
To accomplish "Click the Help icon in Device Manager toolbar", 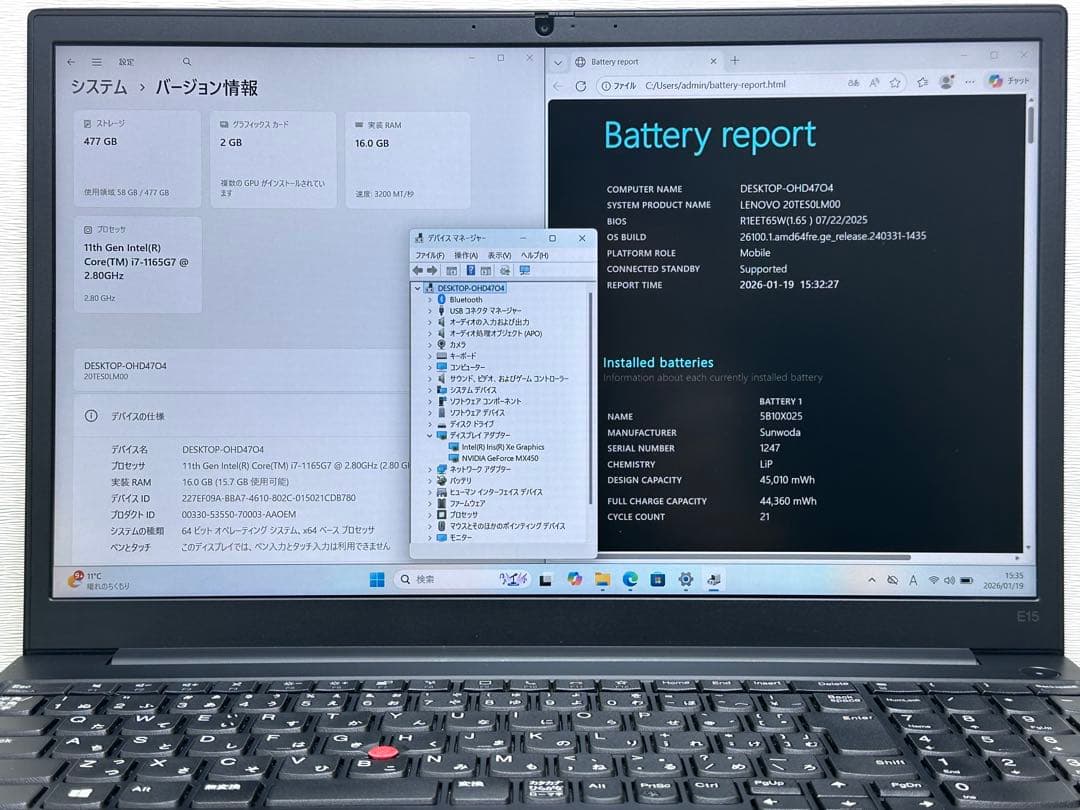I will coord(471,270).
